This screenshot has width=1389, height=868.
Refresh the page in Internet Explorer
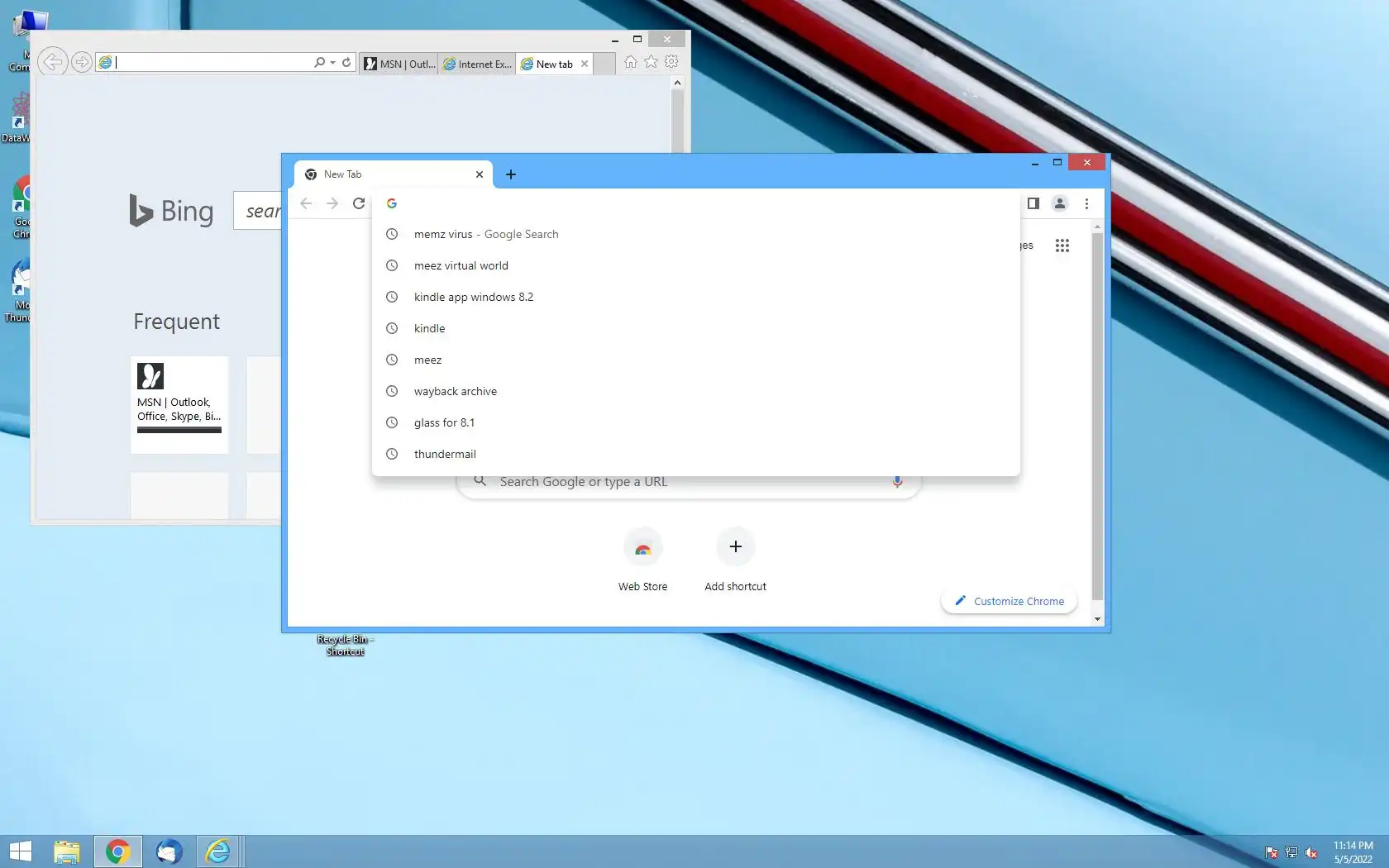coord(346,62)
